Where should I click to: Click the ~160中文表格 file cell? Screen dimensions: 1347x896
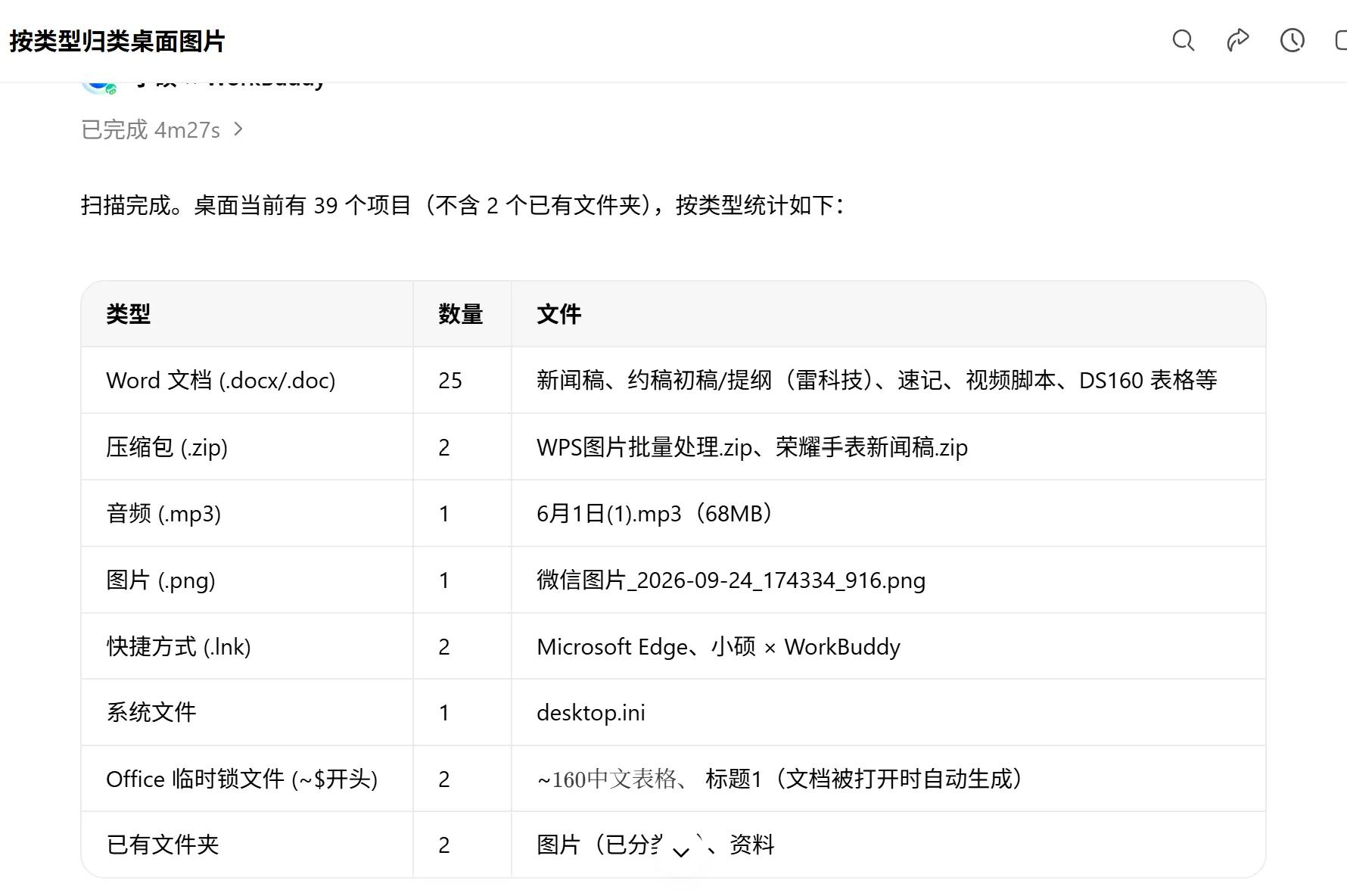point(888,779)
